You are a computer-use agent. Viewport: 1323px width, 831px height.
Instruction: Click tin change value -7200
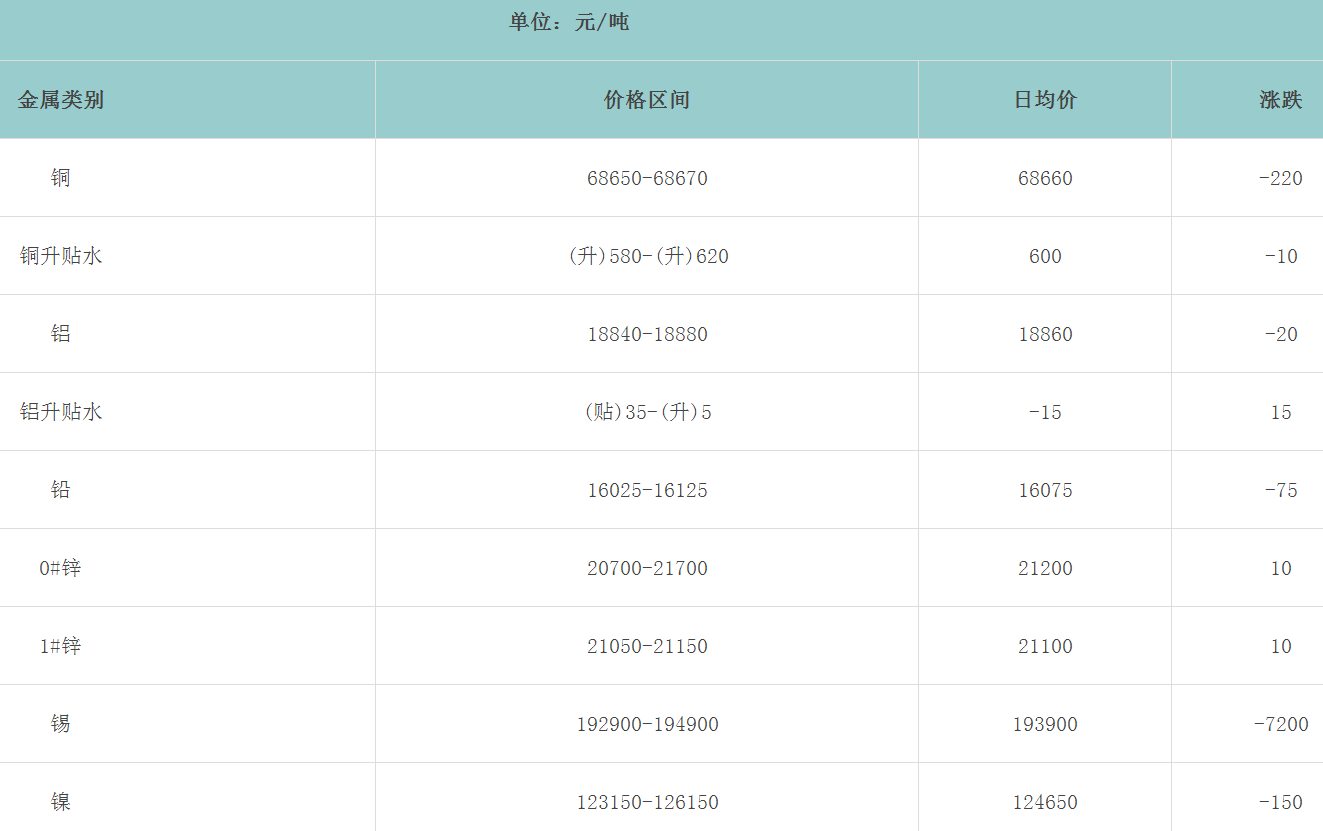(x=1280, y=724)
